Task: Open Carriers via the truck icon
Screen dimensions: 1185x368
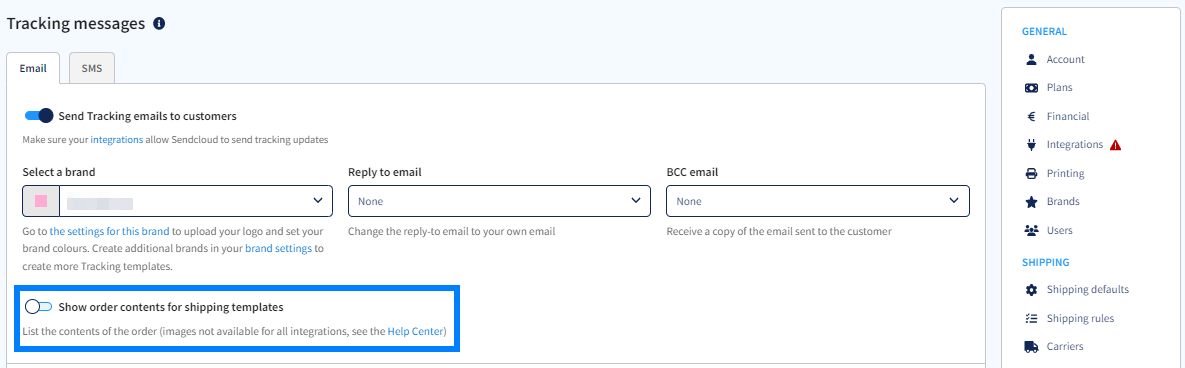Action: 1031,347
